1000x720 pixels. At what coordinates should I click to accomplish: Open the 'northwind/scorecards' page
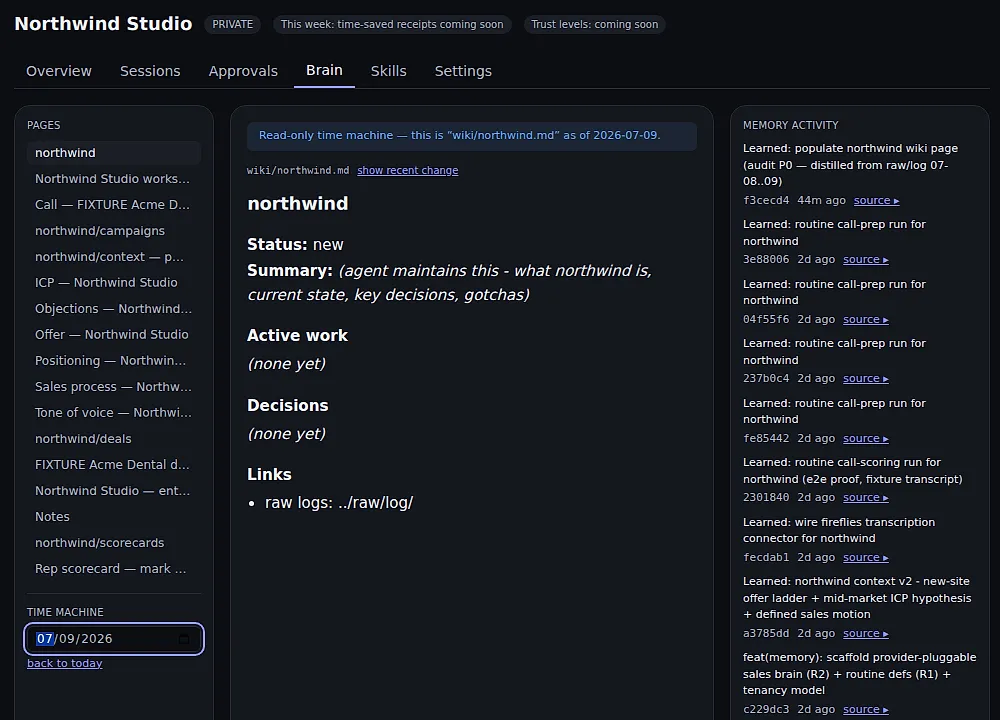[114, 543]
